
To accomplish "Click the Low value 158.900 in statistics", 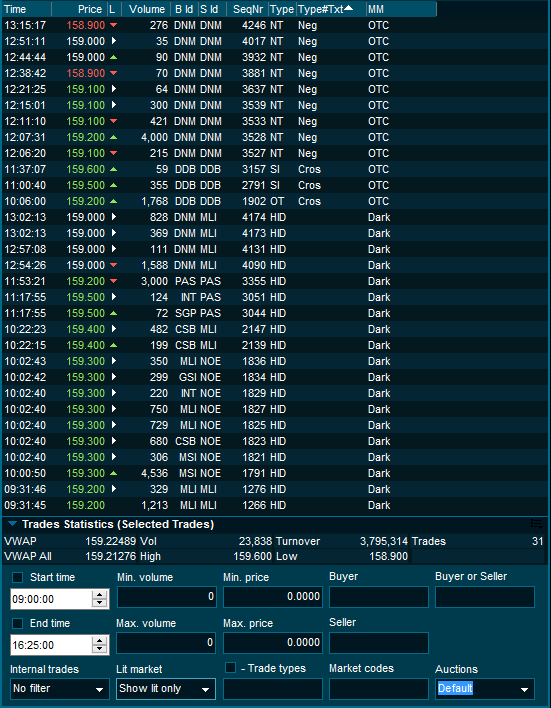I will click(389, 556).
